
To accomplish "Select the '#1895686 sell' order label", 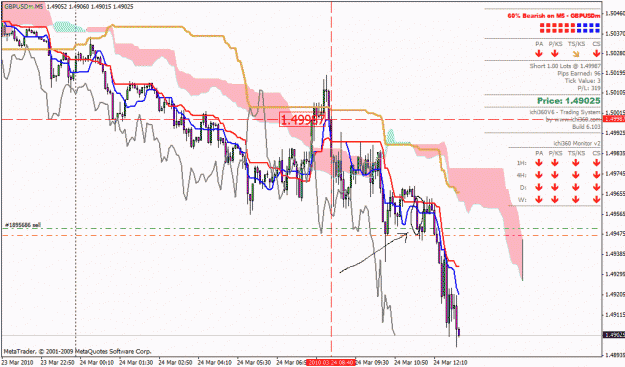I will point(23,225).
